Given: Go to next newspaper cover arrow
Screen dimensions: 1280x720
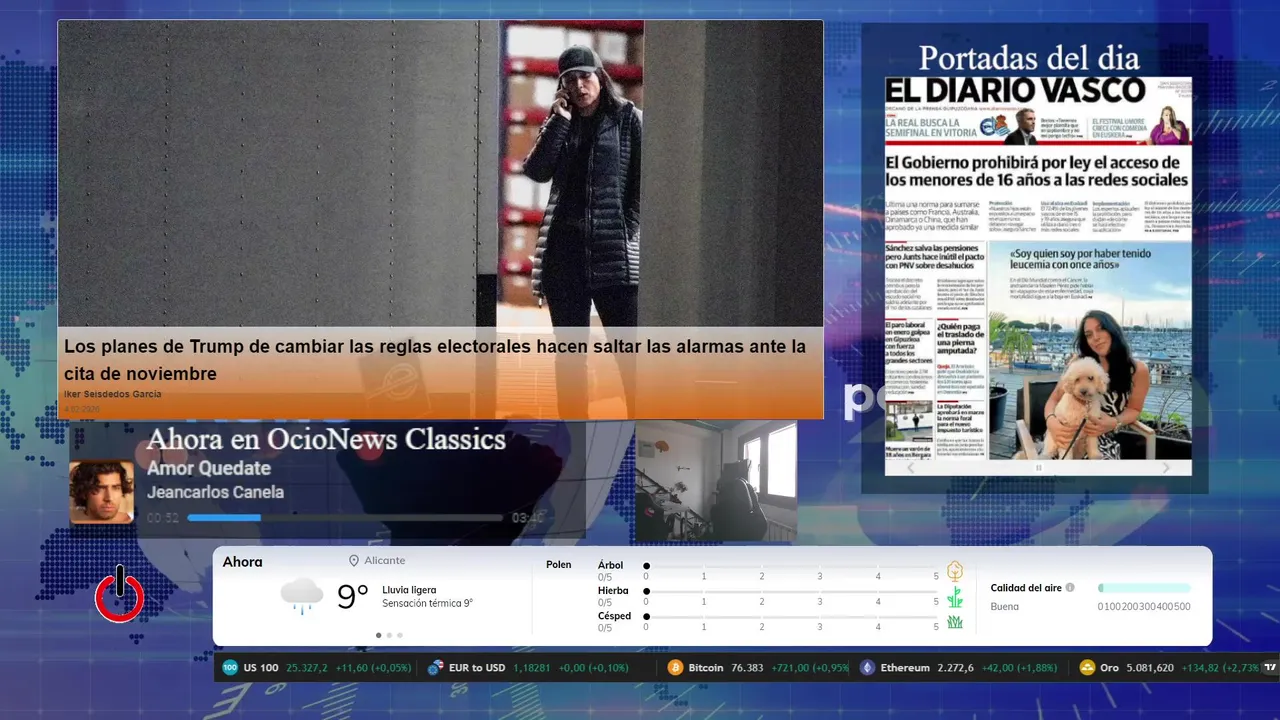Looking at the screenshot, I should (1166, 467).
